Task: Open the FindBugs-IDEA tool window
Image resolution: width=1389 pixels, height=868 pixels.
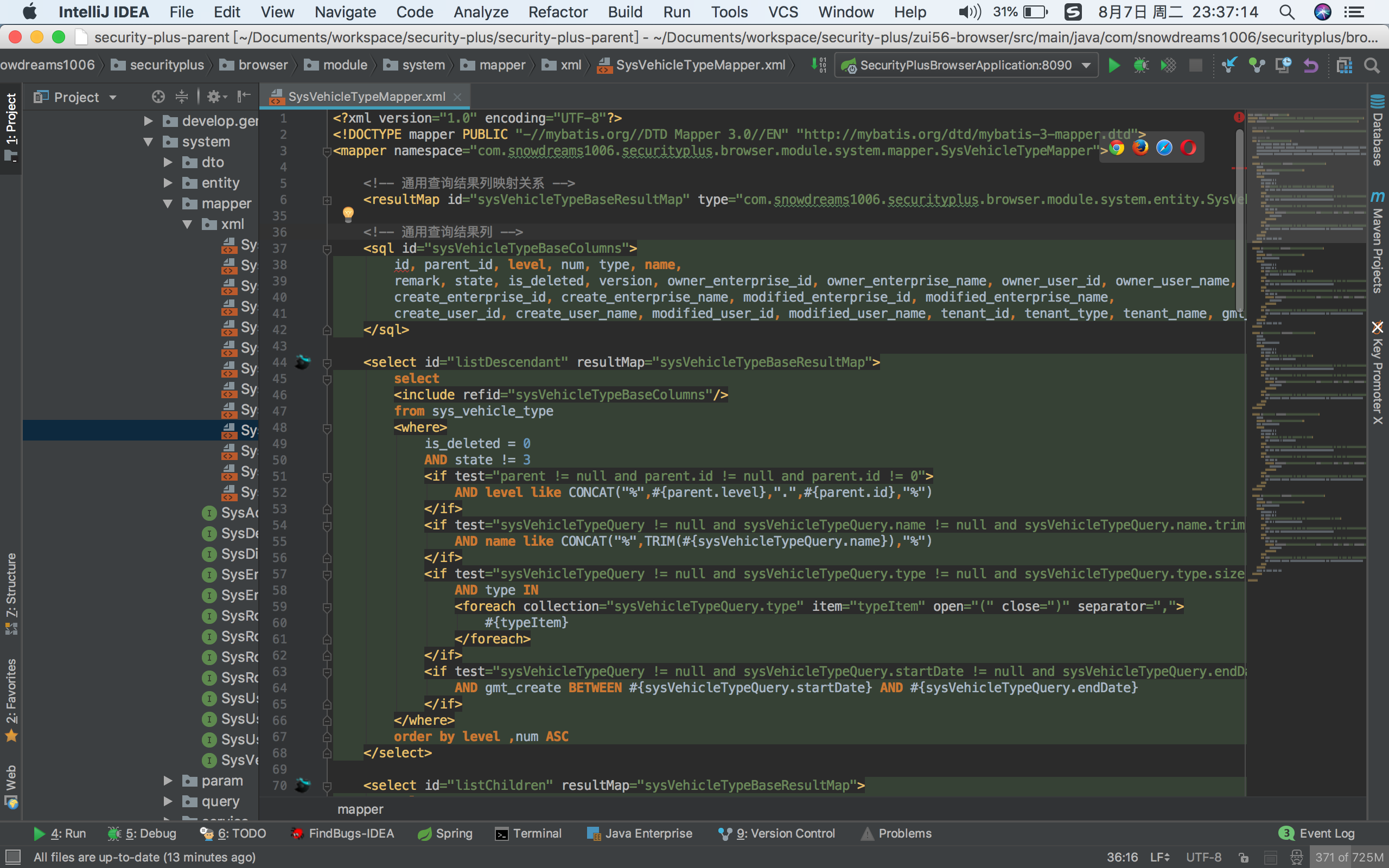Action: click(x=342, y=833)
